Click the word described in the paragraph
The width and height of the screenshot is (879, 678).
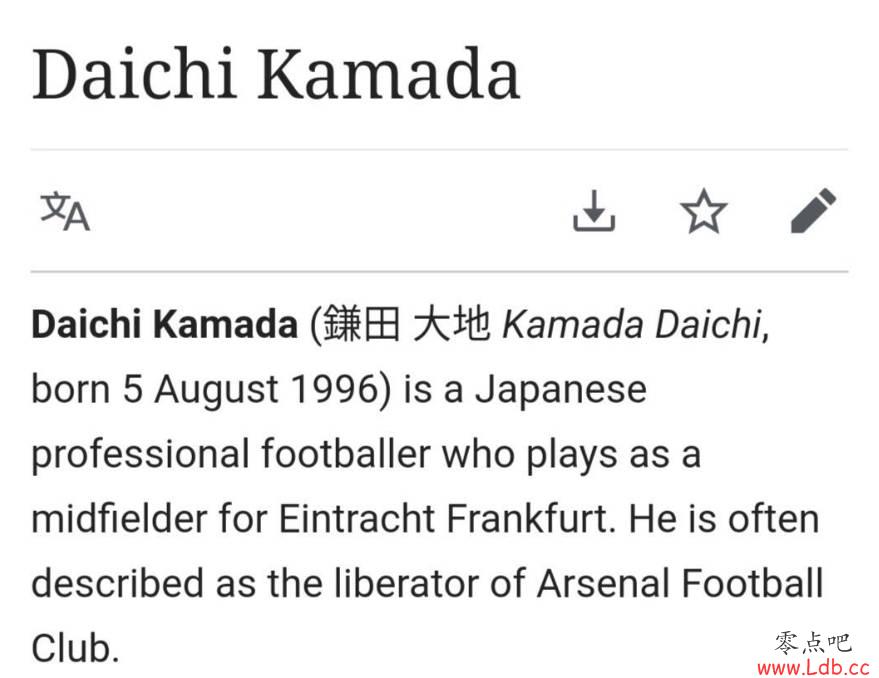pyautogui.click(x=117, y=583)
